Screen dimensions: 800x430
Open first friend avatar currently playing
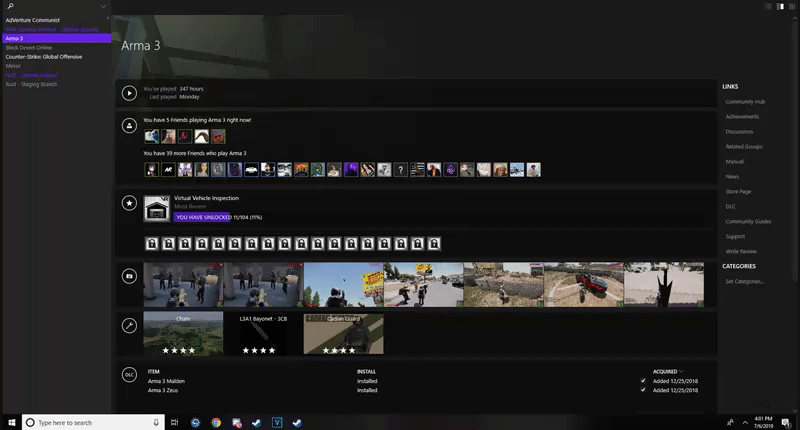[152, 136]
